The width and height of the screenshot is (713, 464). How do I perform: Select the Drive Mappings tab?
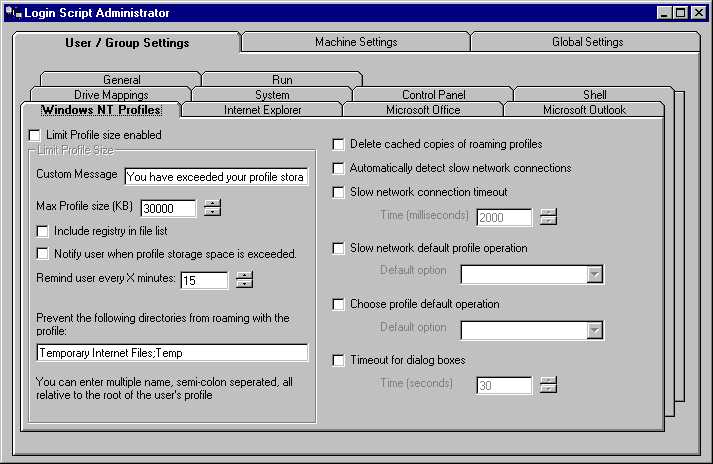point(111,95)
